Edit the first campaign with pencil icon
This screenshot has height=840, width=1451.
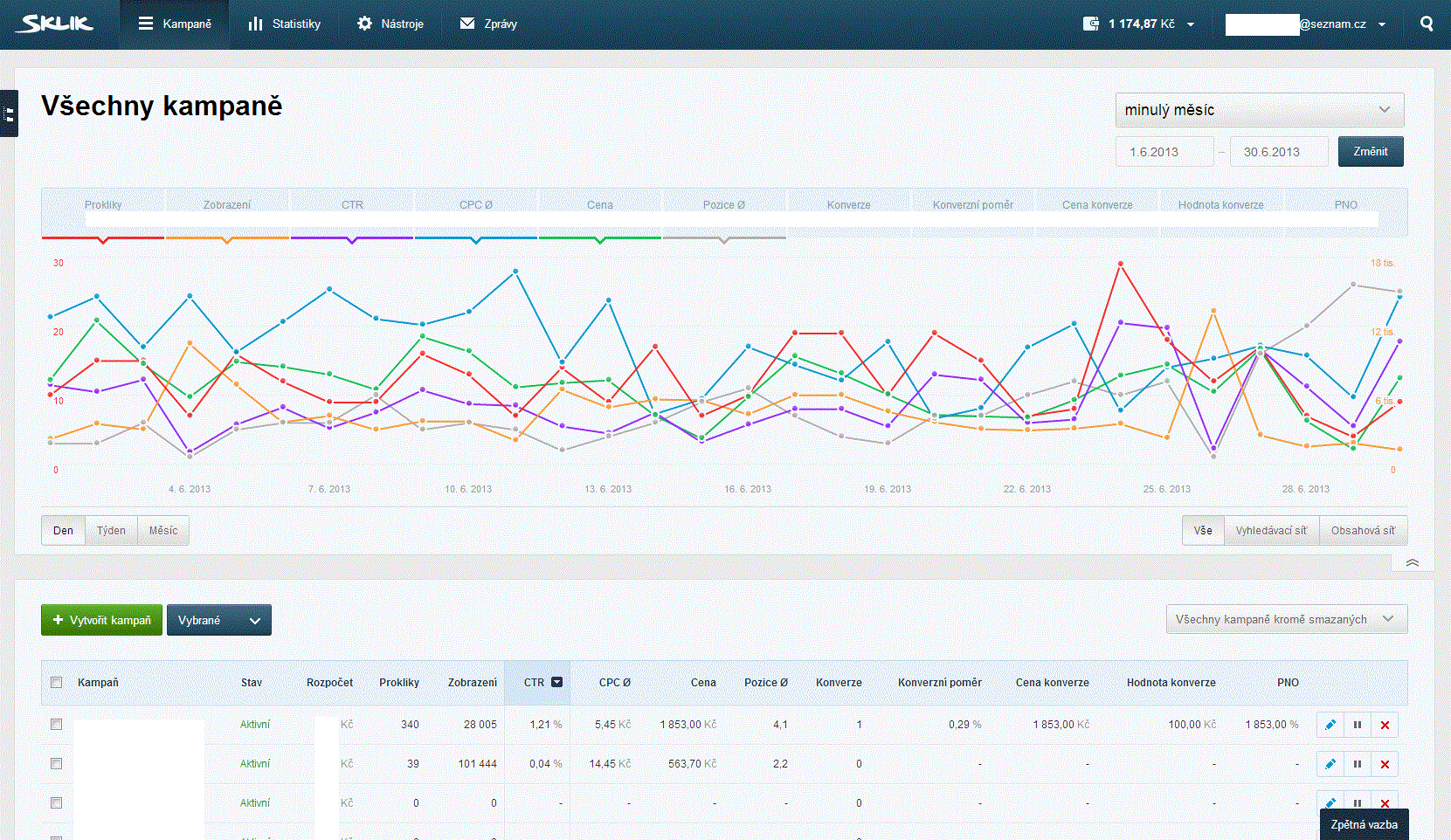tap(1330, 725)
